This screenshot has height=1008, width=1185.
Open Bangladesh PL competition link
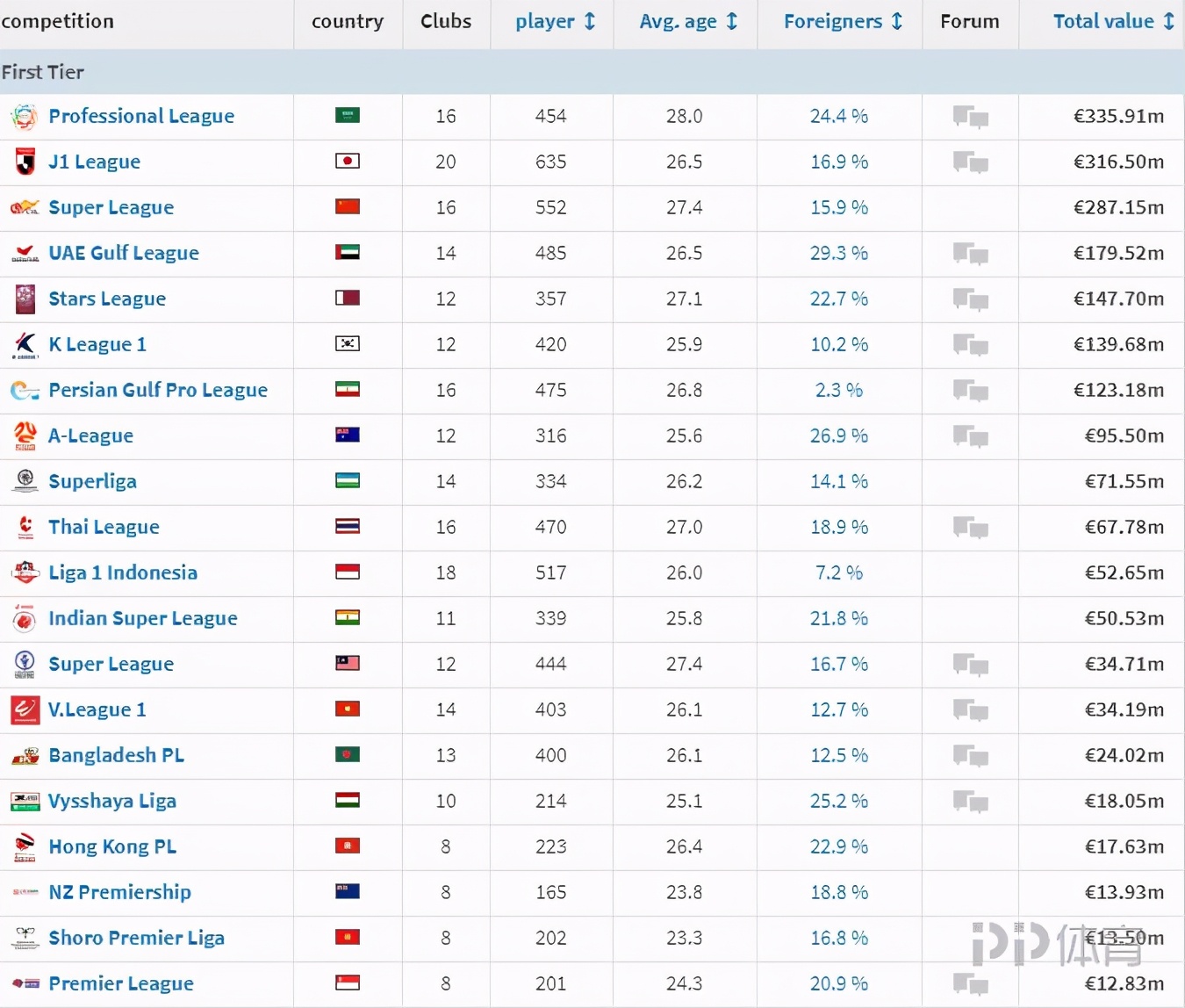click(x=116, y=755)
